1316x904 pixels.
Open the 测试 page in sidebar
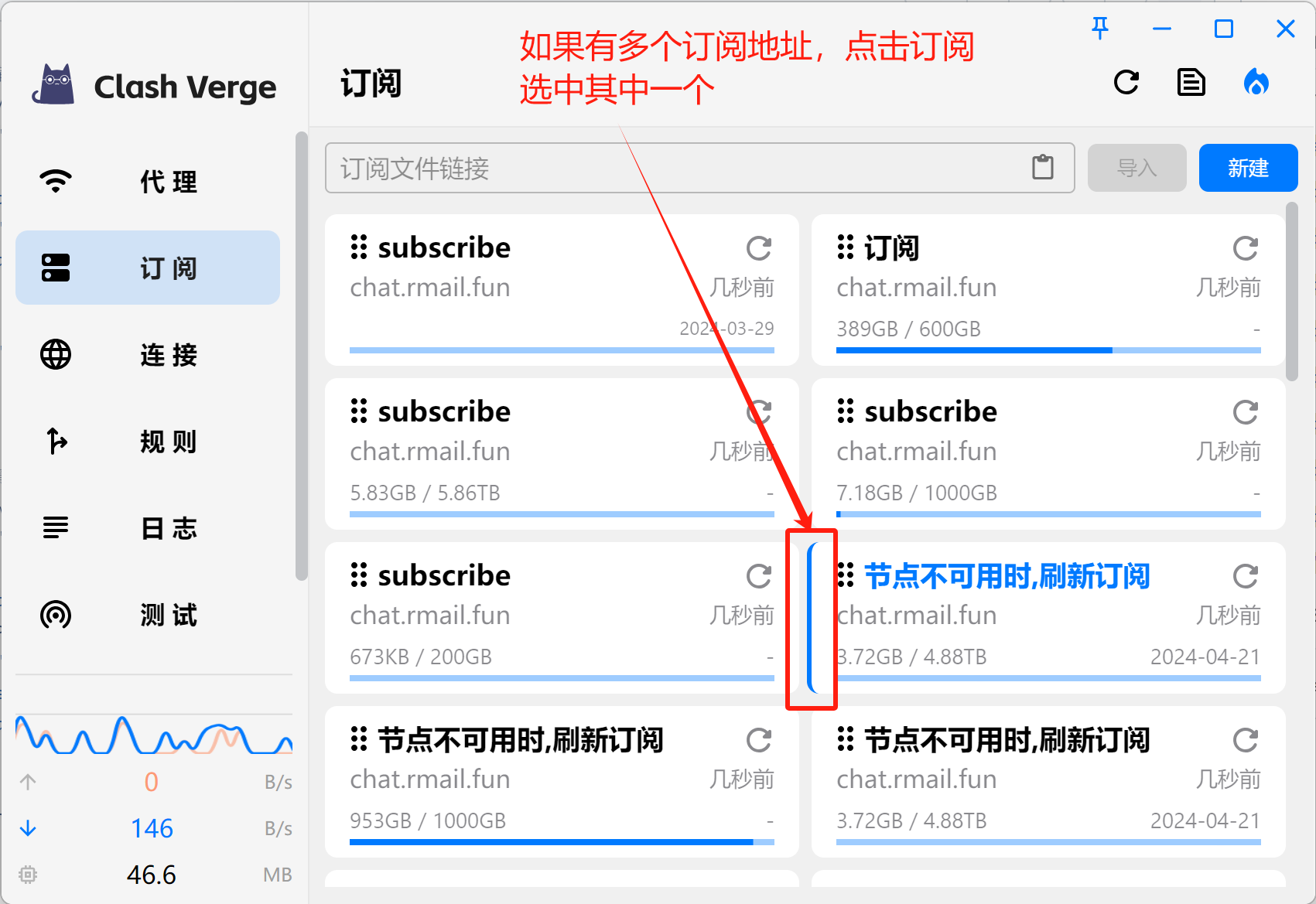tap(148, 615)
